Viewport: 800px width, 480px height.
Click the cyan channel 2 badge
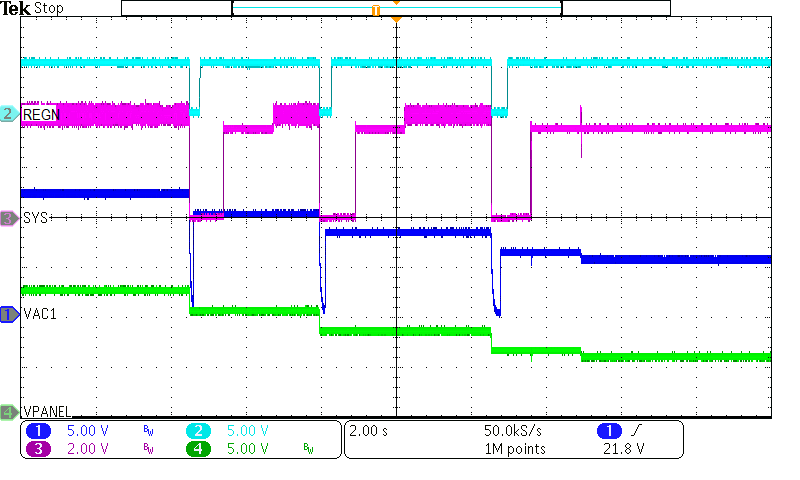pyautogui.click(x=198, y=430)
